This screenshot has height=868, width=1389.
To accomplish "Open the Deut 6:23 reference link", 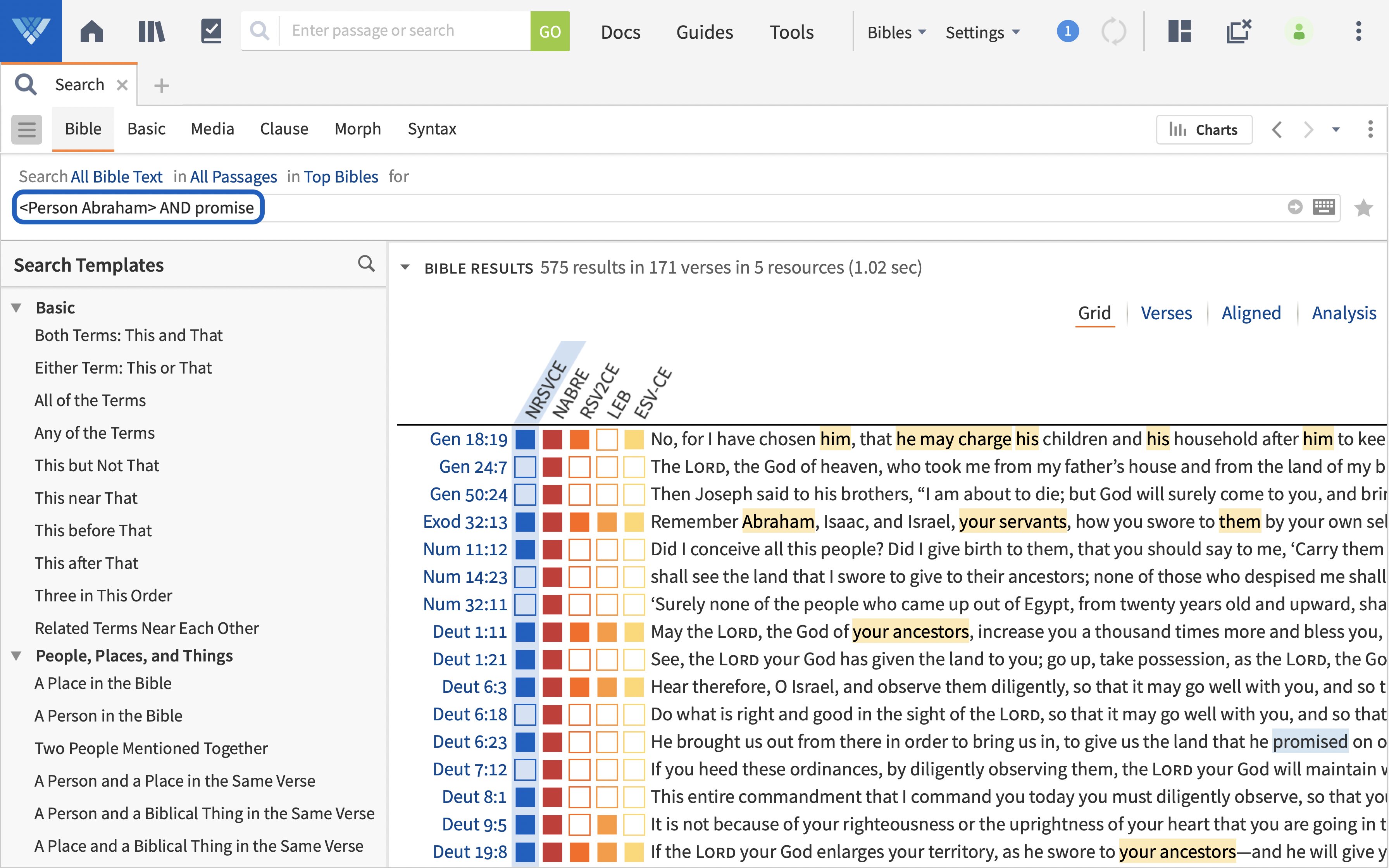I will (469, 742).
